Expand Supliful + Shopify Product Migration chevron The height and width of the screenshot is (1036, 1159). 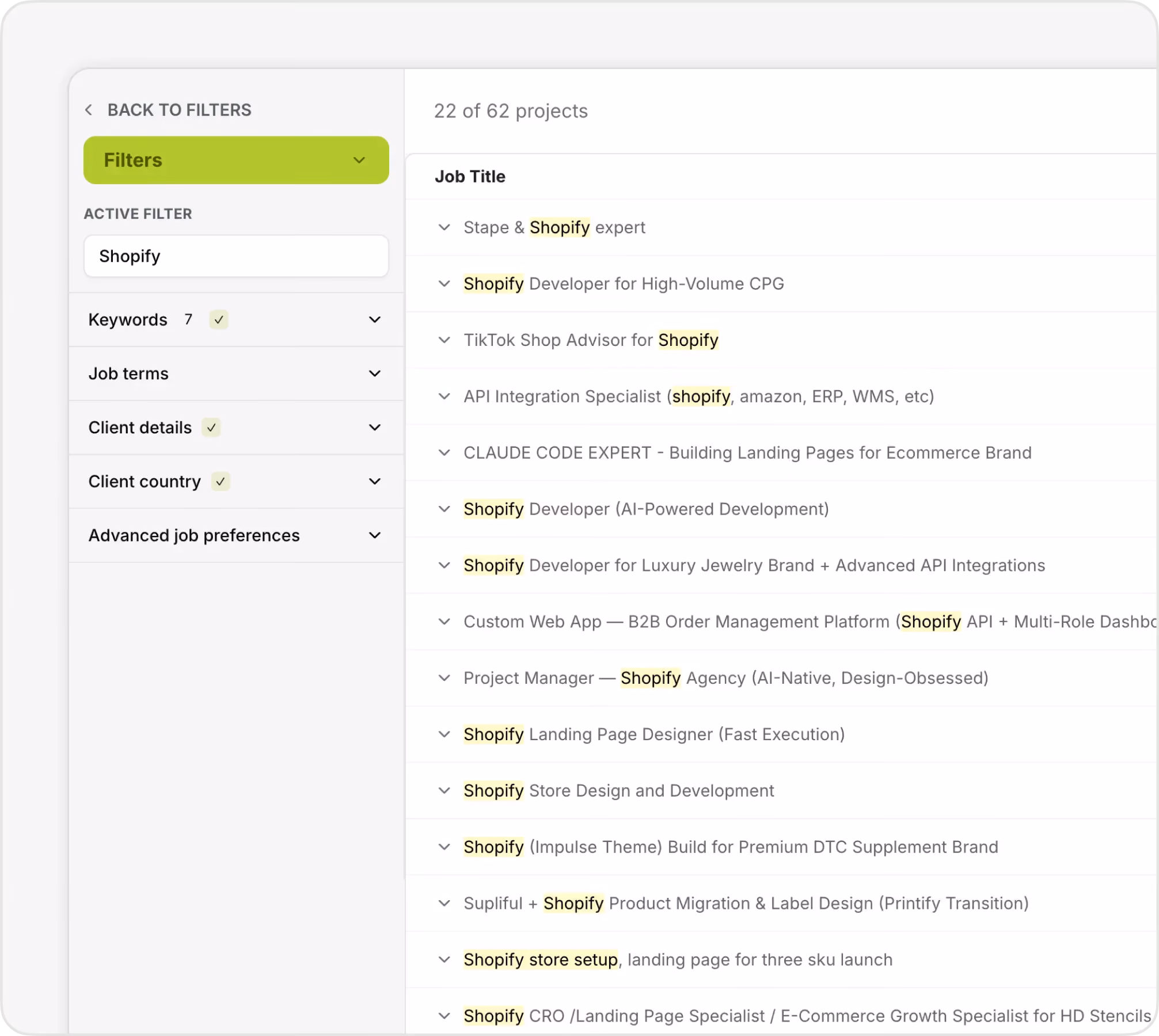pos(444,904)
